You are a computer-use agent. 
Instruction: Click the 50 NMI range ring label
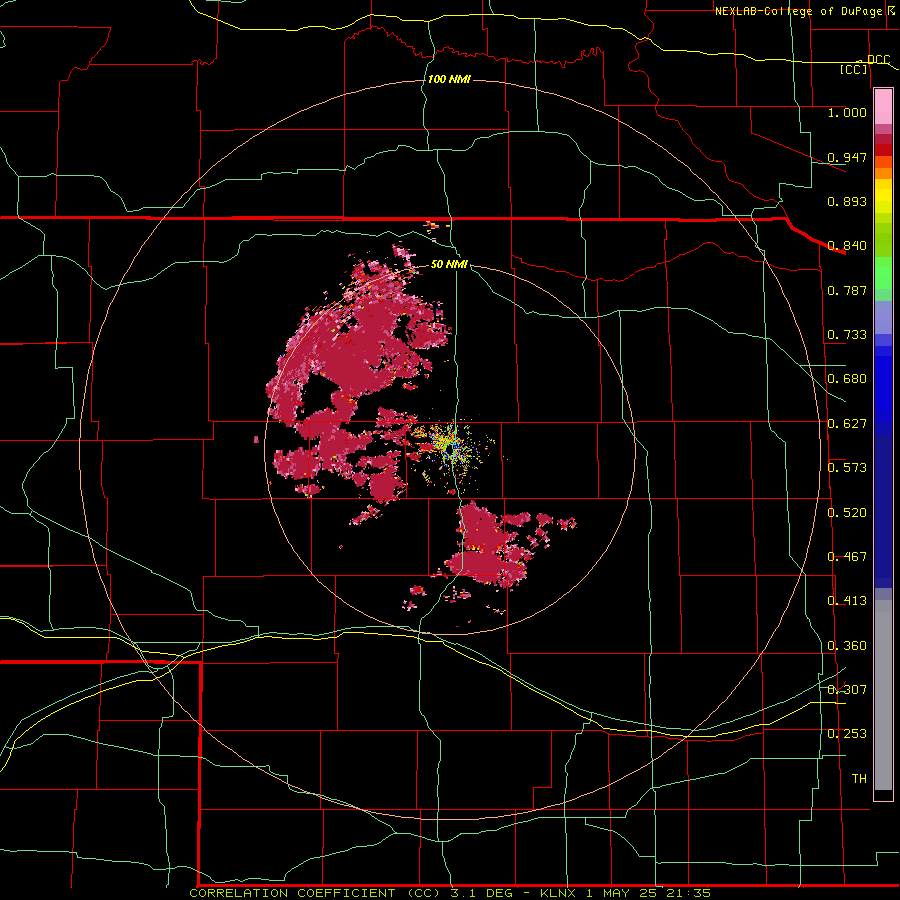(x=449, y=264)
